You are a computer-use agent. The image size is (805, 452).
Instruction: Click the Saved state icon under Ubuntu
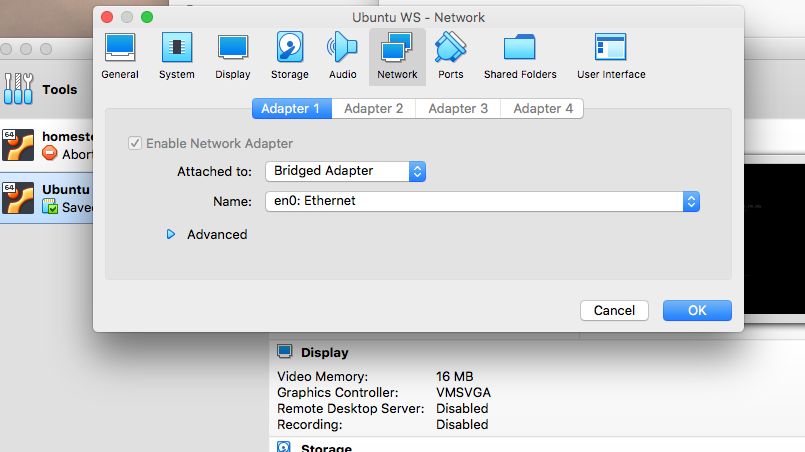(x=50, y=206)
